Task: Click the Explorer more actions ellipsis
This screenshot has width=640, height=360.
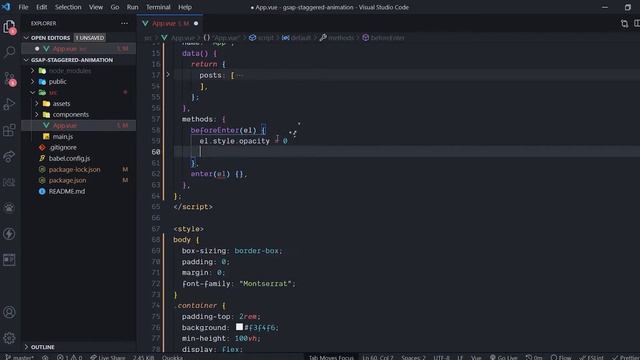Action: click(124, 23)
